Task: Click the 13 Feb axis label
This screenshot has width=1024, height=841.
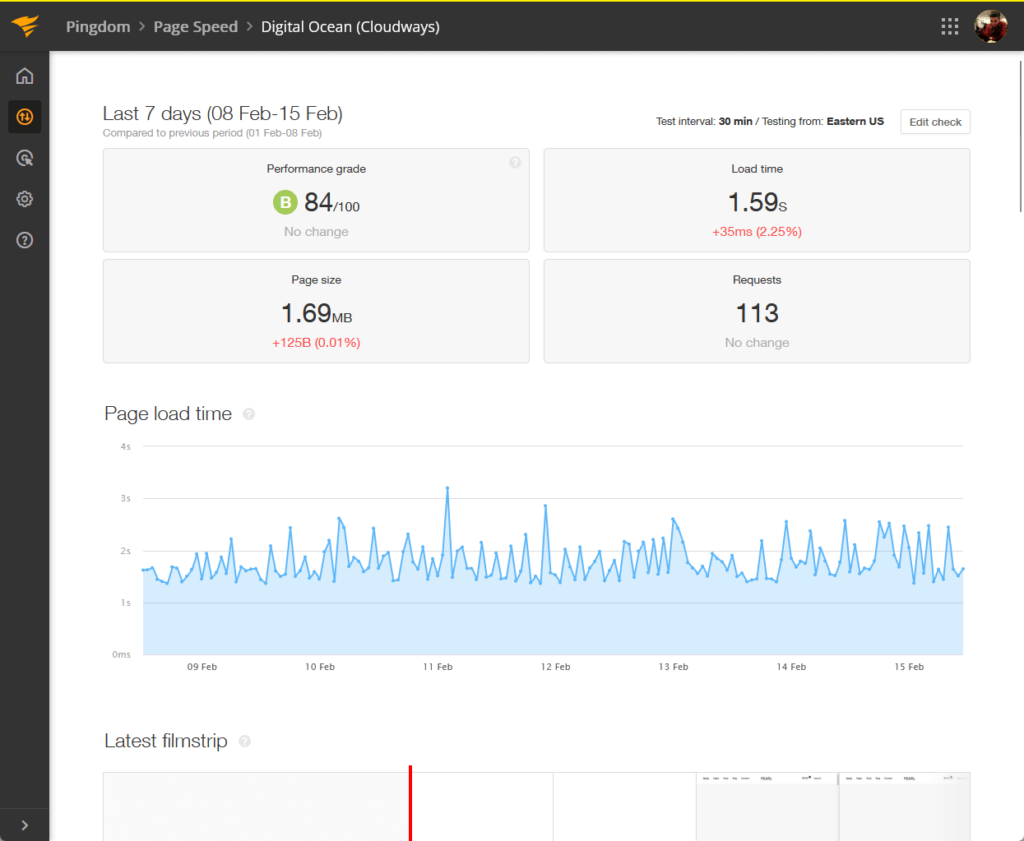Action: tap(673, 667)
